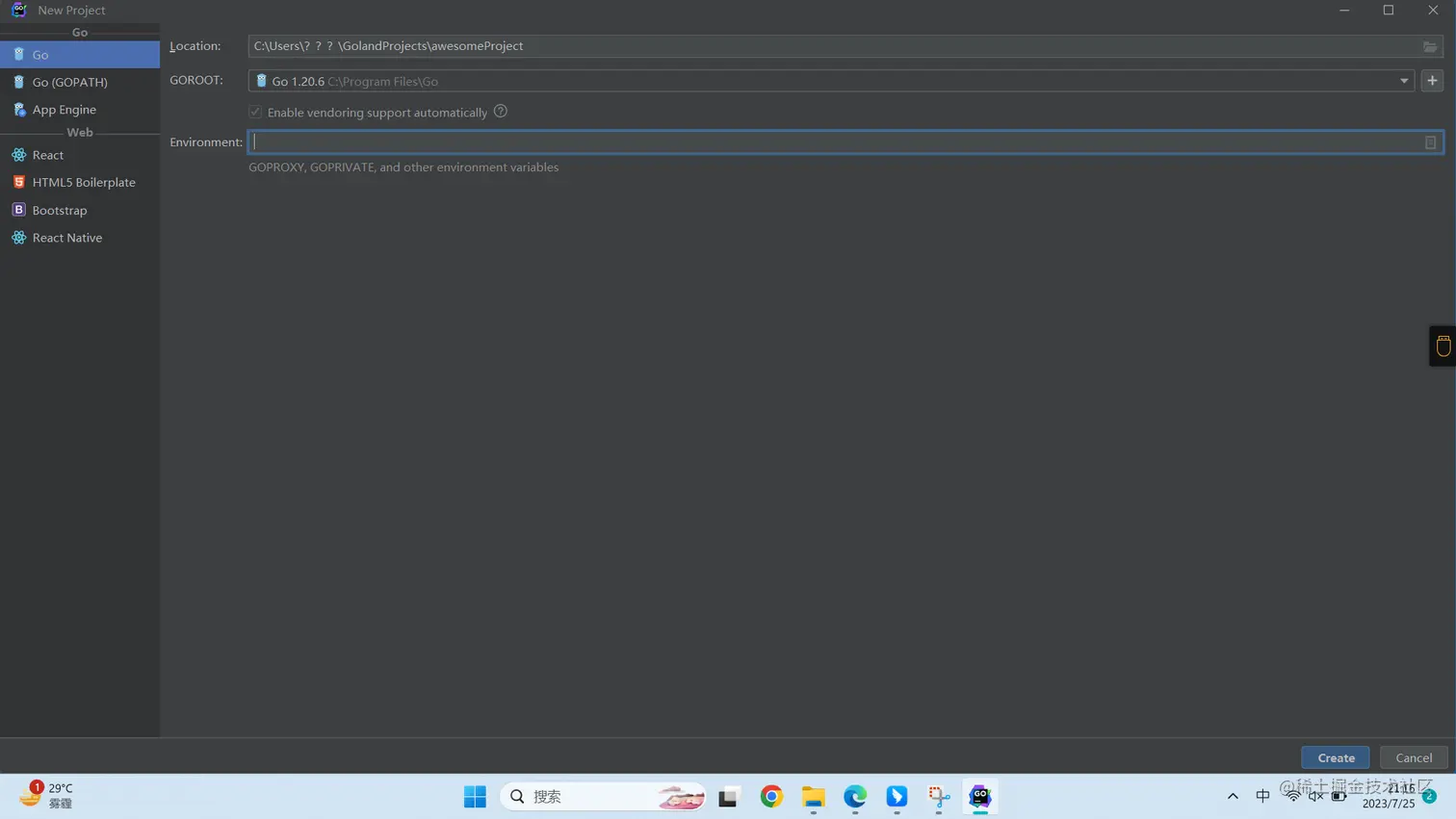Open File Explorer from the taskbar
The width and height of the screenshot is (1456, 819).
pyautogui.click(x=814, y=797)
